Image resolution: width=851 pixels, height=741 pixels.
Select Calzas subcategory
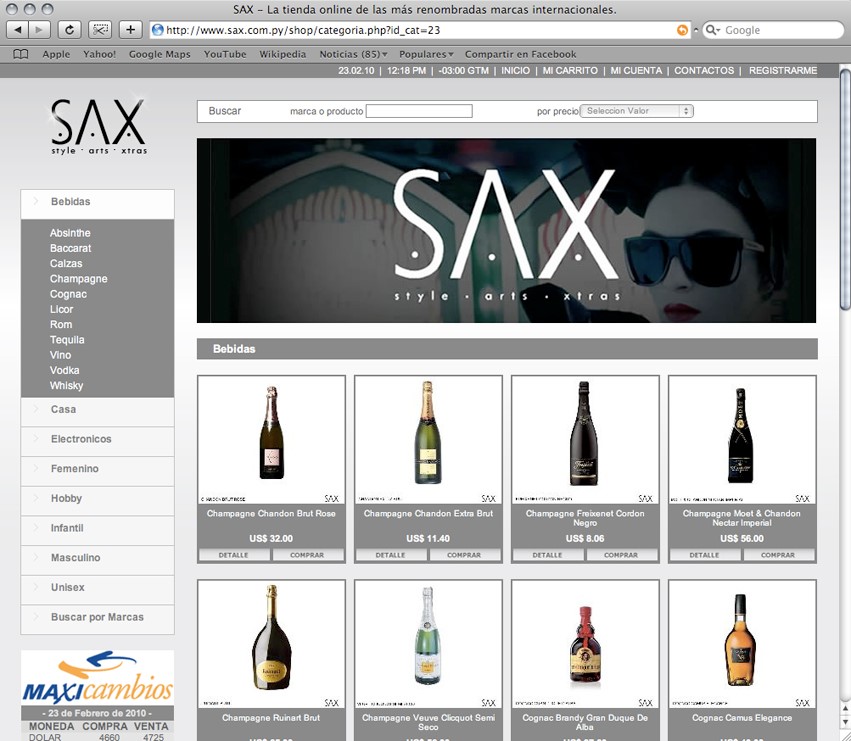tap(66, 264)
